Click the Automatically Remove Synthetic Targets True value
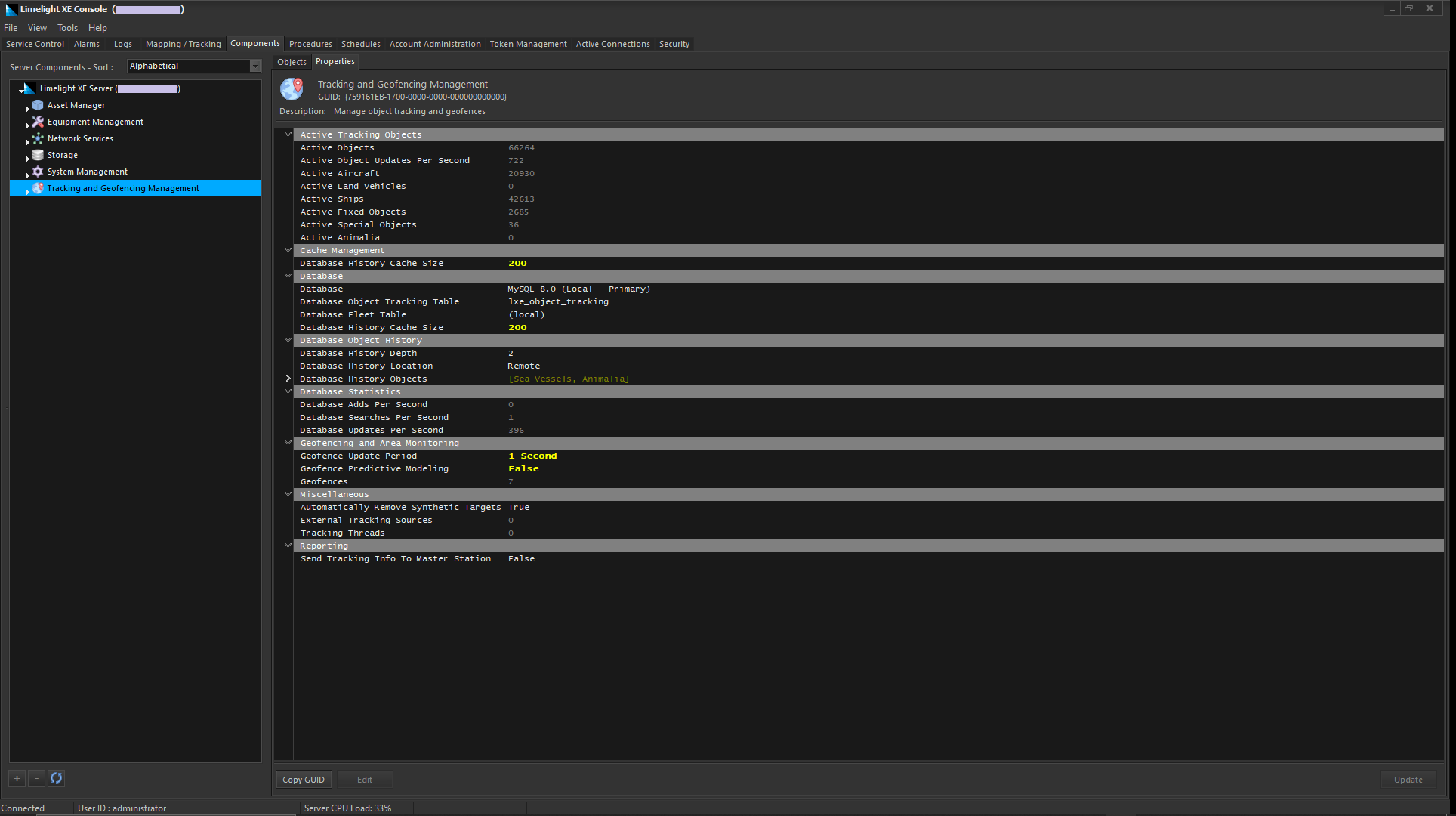Image resolution: width=1456 pixels, height=816 pixels. (519, 507)
